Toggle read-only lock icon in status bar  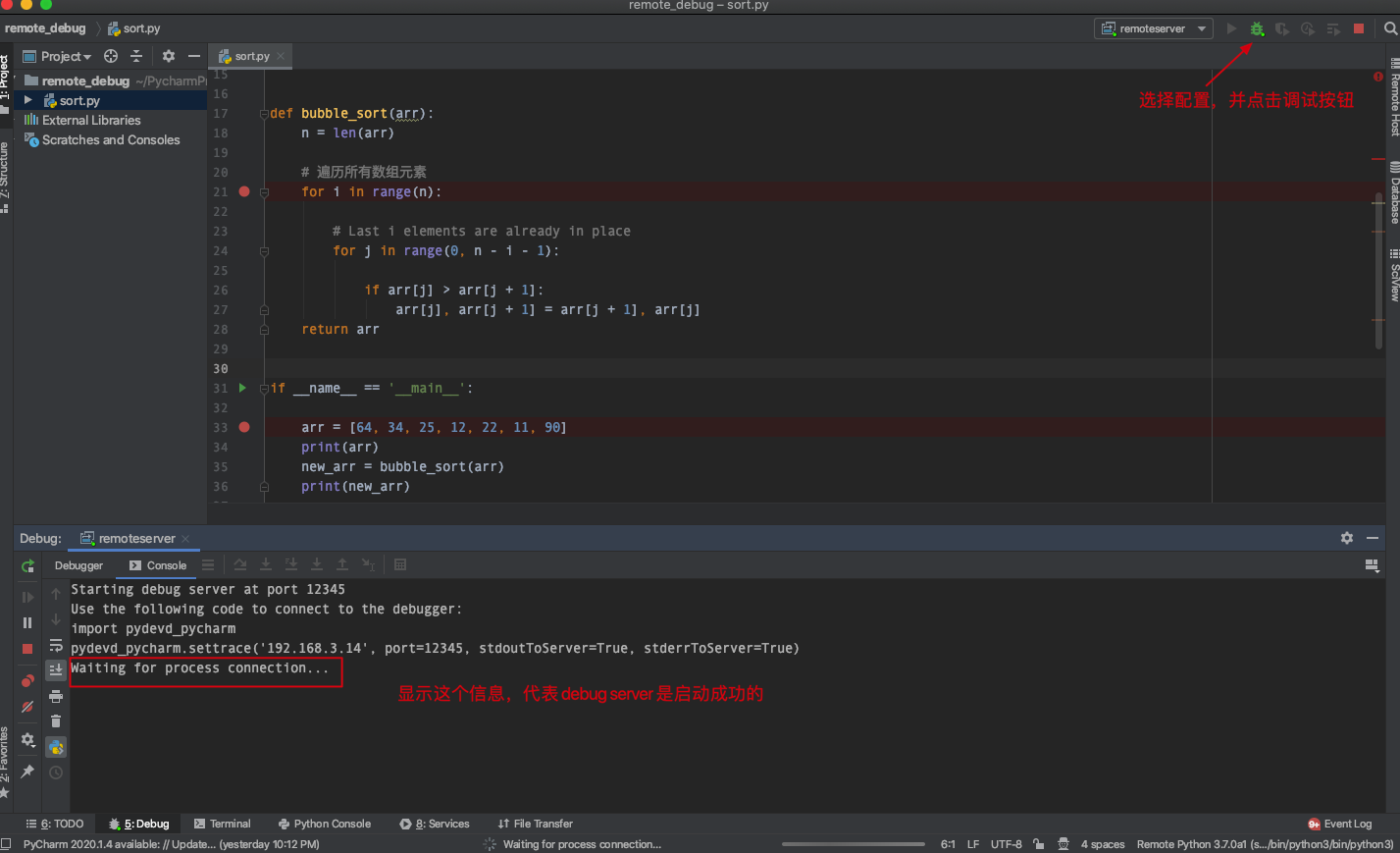(x=1038, y=844)
